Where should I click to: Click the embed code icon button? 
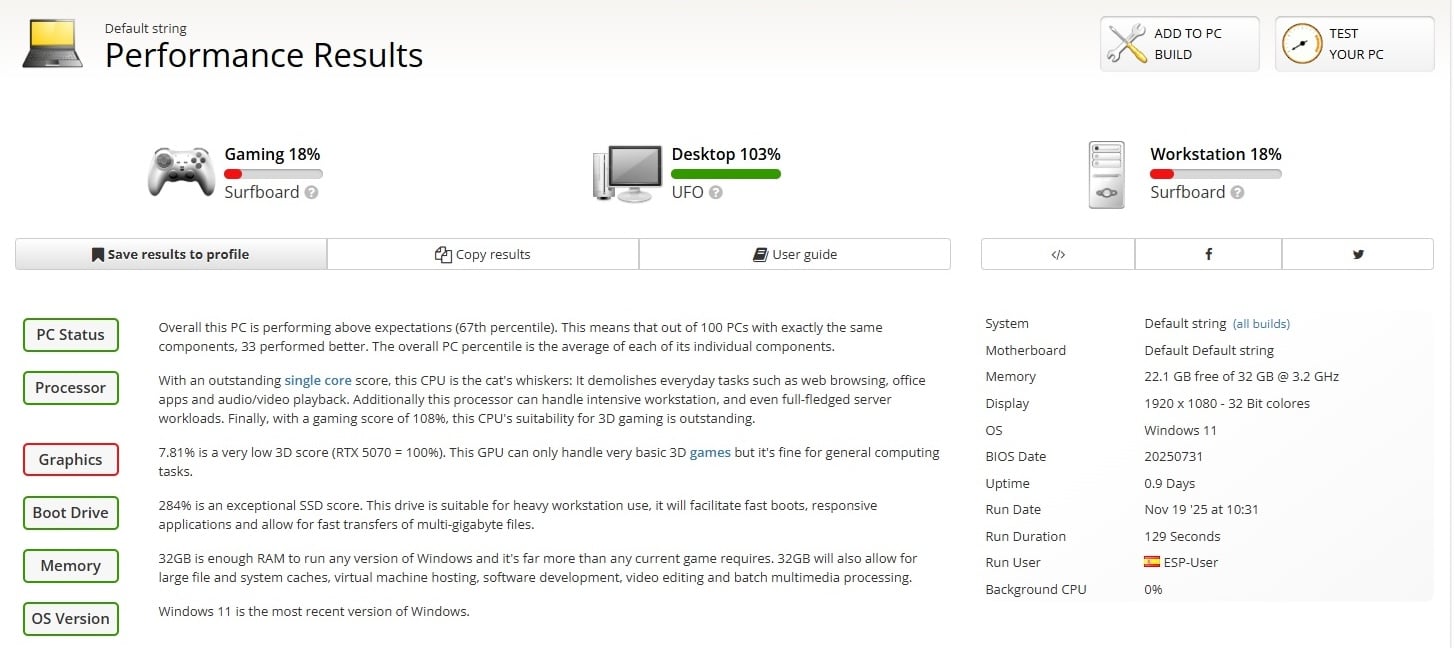[x=1058, y=254]
